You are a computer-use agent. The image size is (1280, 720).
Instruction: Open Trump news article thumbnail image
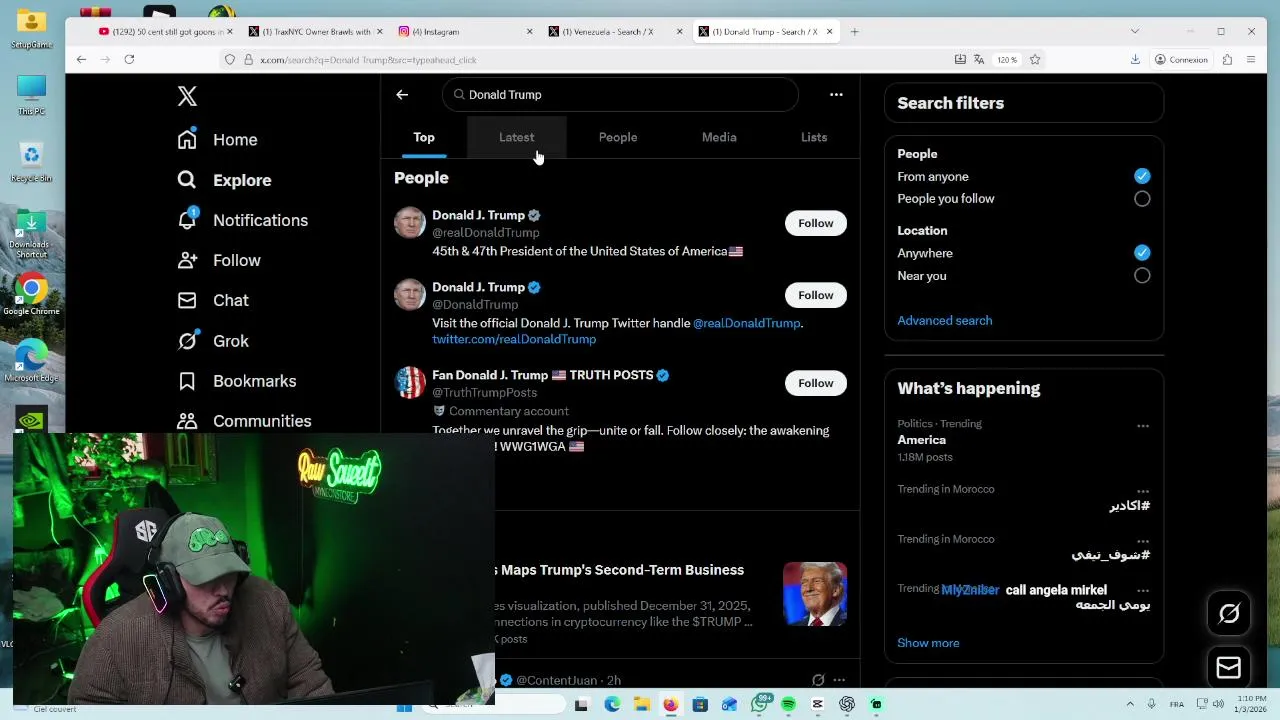(x=815, y=594)
